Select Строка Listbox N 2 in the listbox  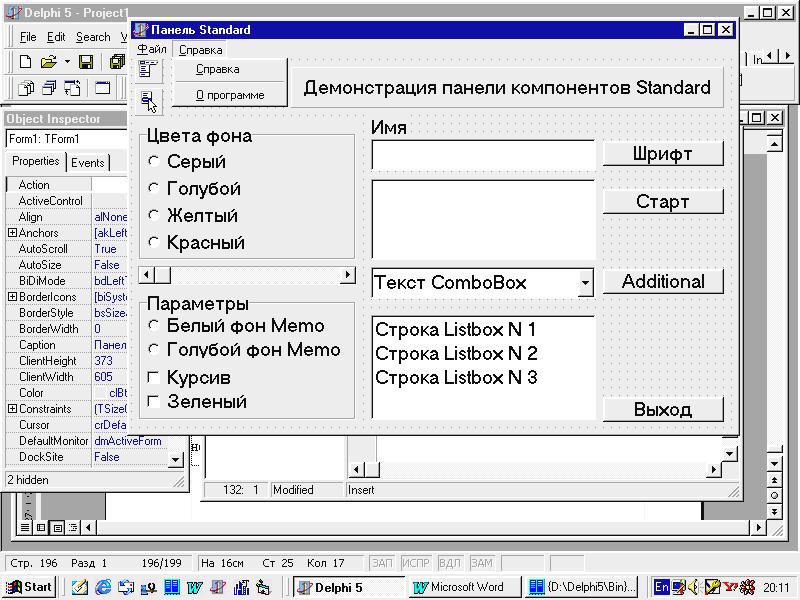point(456,353)
